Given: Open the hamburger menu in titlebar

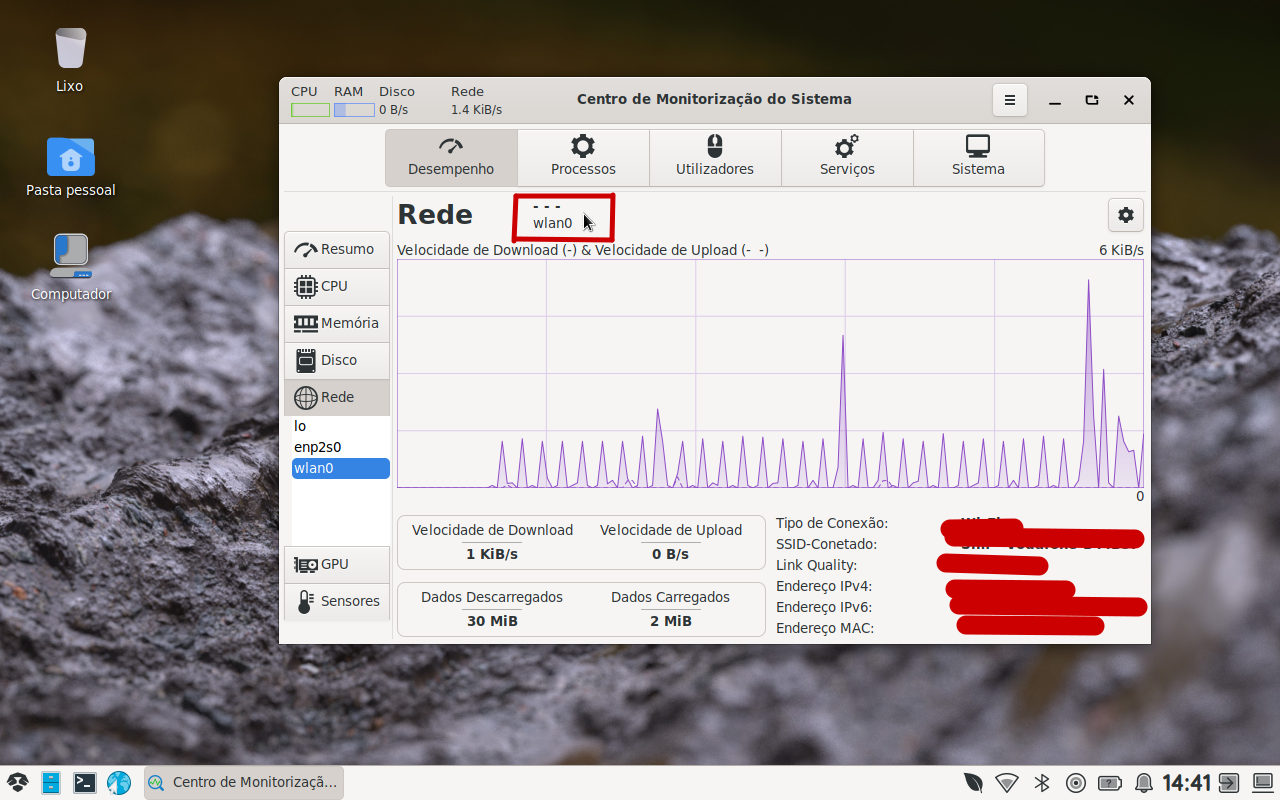Looking at the screenshot, I should (x=1009, y=100).
